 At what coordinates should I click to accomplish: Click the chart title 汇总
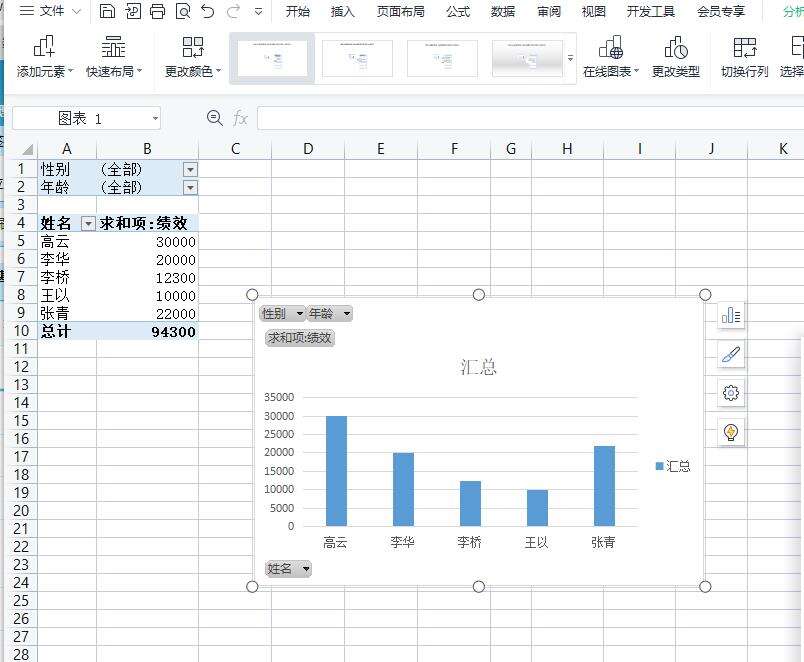478,367
